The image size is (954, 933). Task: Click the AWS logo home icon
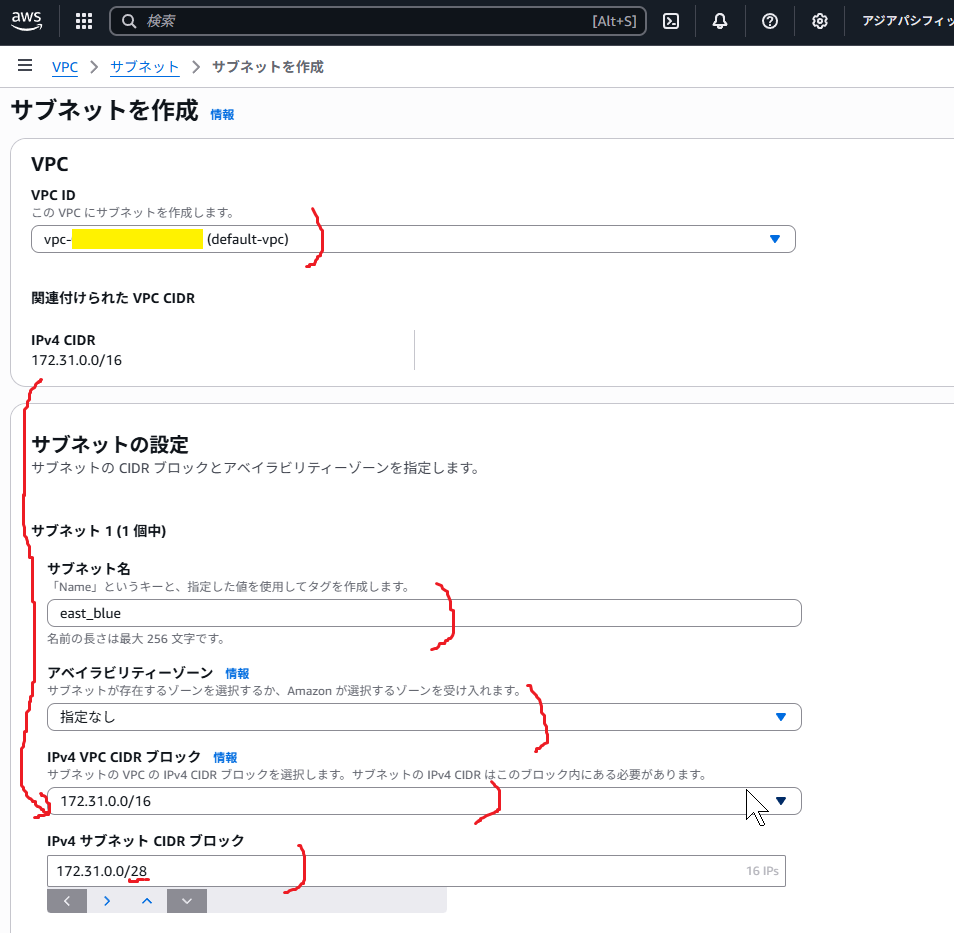[27, 20]
